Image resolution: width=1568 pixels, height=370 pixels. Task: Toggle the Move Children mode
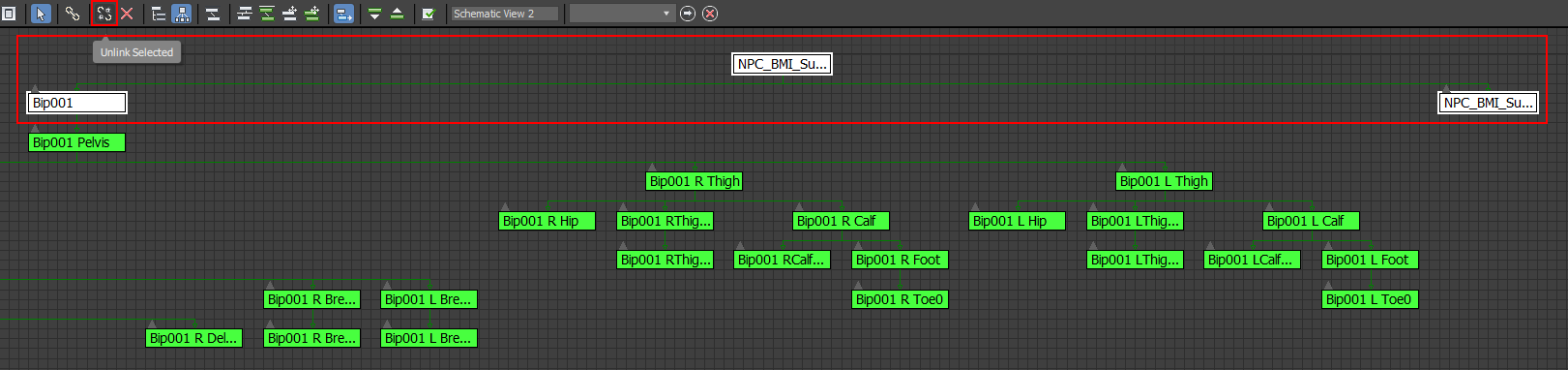coord(343,14)
